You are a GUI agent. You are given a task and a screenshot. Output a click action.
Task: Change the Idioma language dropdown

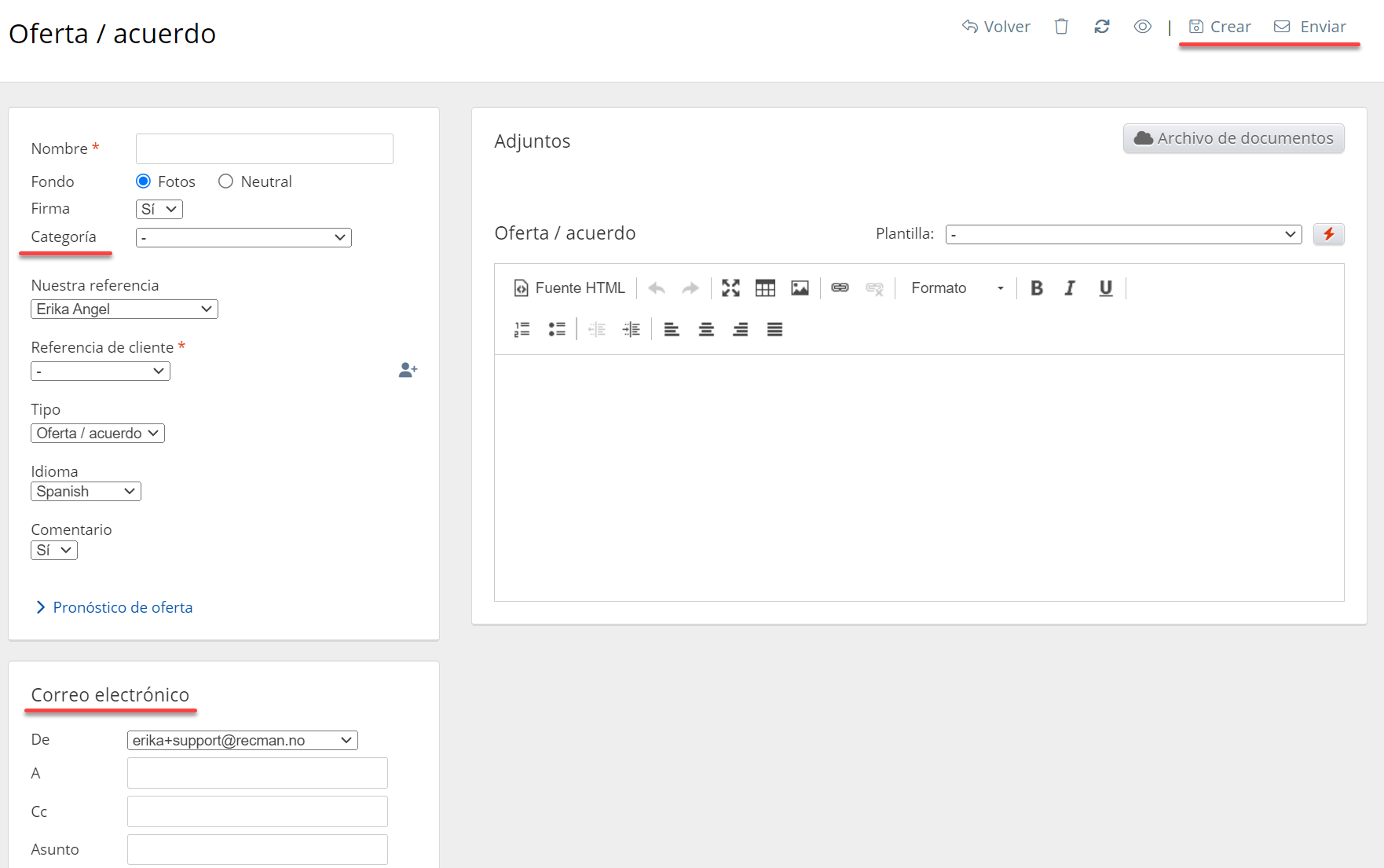86,492
